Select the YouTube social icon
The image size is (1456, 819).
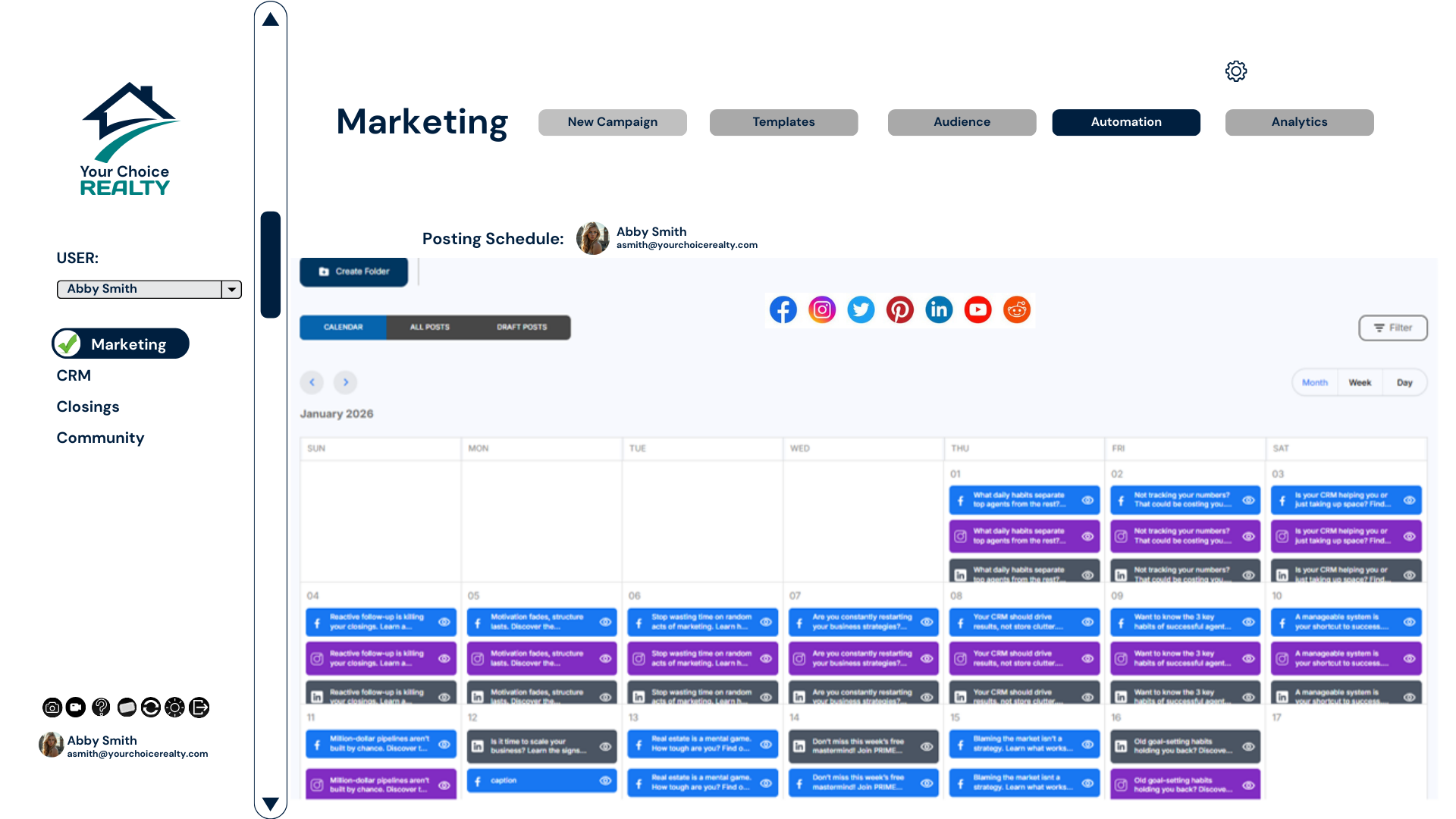978,309
